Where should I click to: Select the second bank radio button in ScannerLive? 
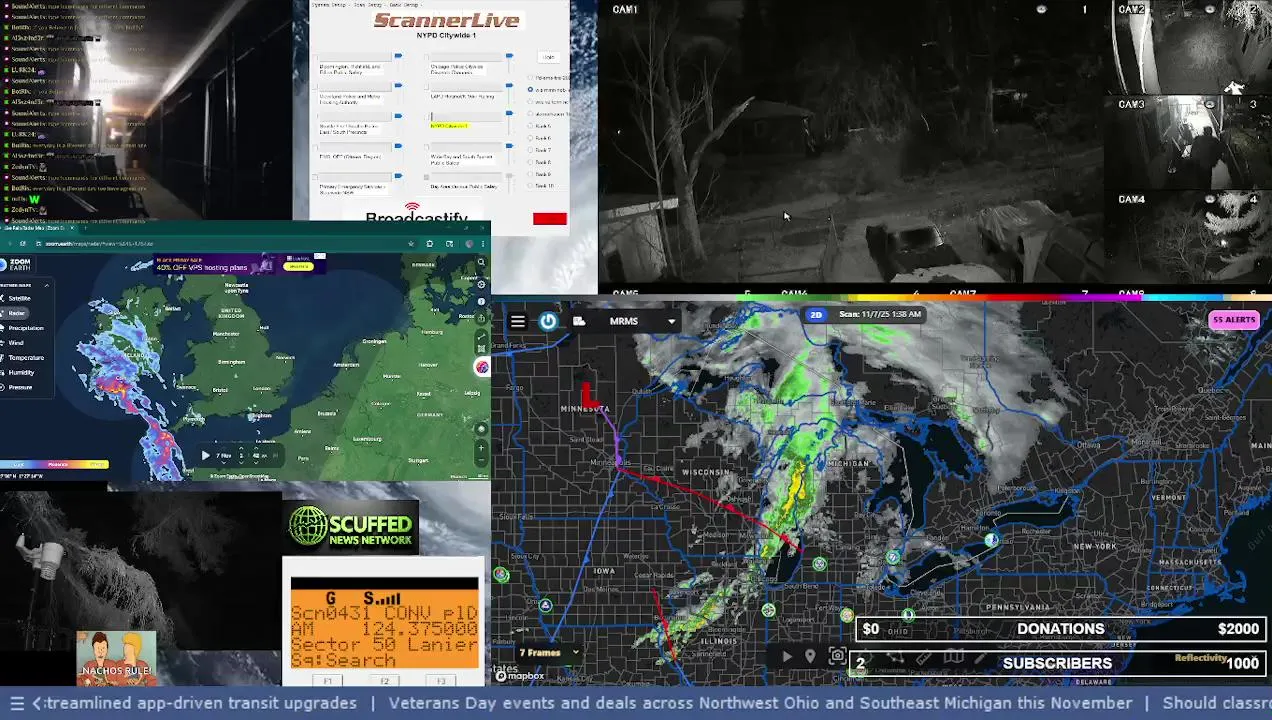pos(530,89)
